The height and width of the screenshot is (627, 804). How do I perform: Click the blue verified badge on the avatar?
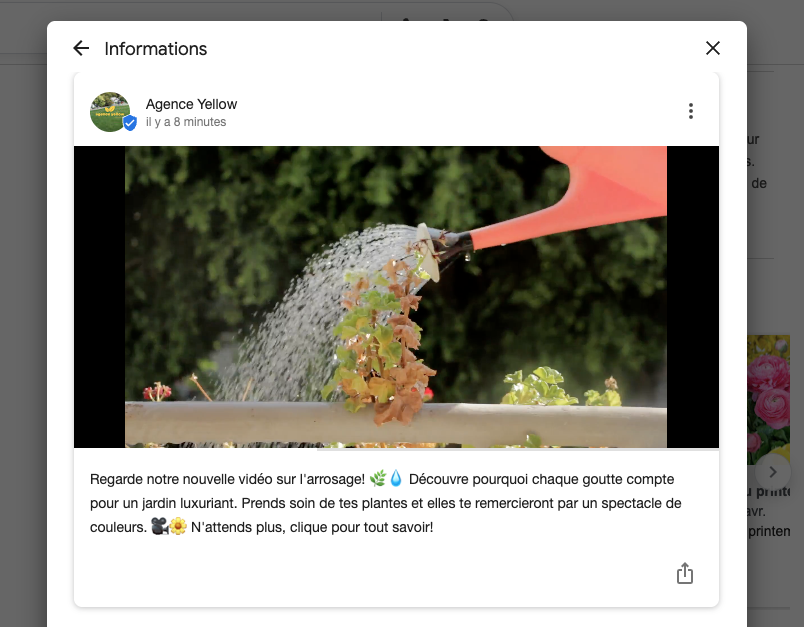[130, 123]
